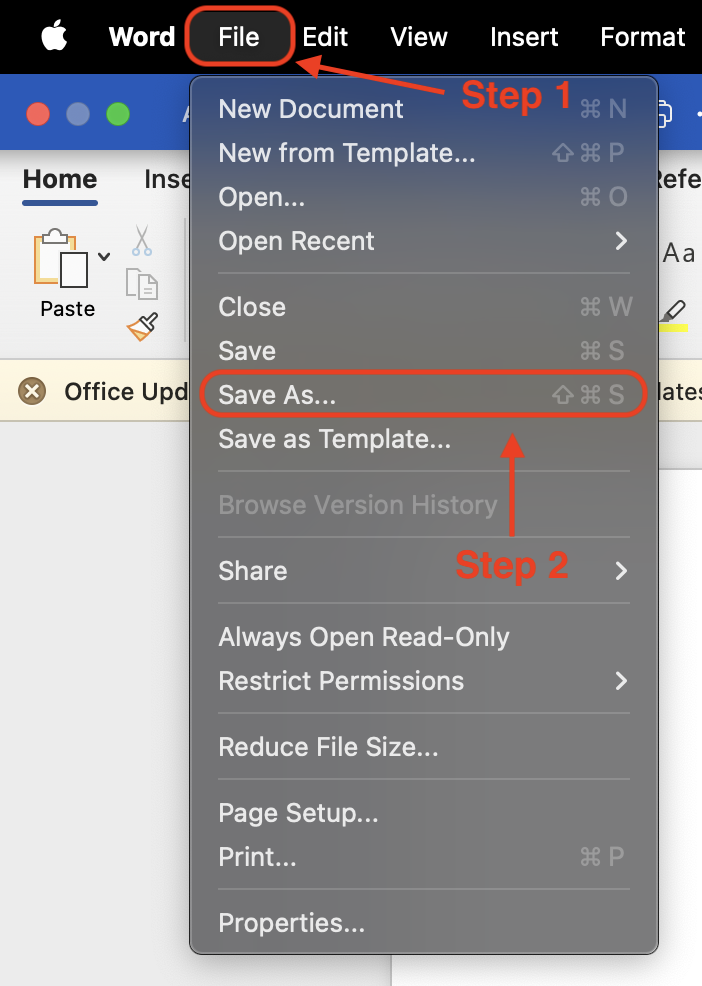Choose Print... in the File menu
The height and width of the screenshot is (986, 702).
pyautogui.click(x=258, y=857)
